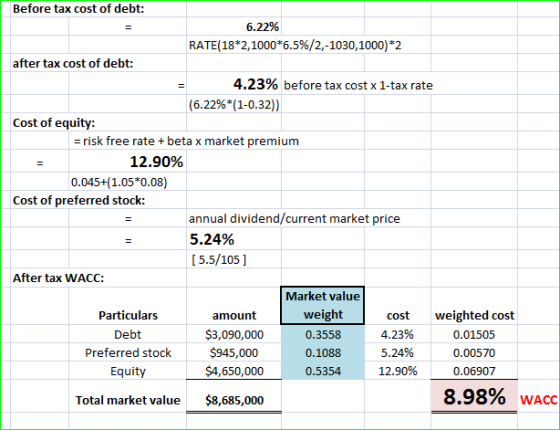Screen dimensions: 560x430
Task: Select the 0.06907 weighted cost cell
Action: pos(474,371)
